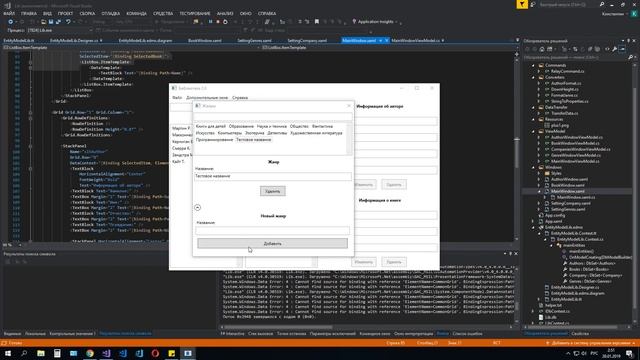This screenshot has height=360, width=640.
Task: Expand the Styles folder in Solution Explorer
Action: point(539,173)
